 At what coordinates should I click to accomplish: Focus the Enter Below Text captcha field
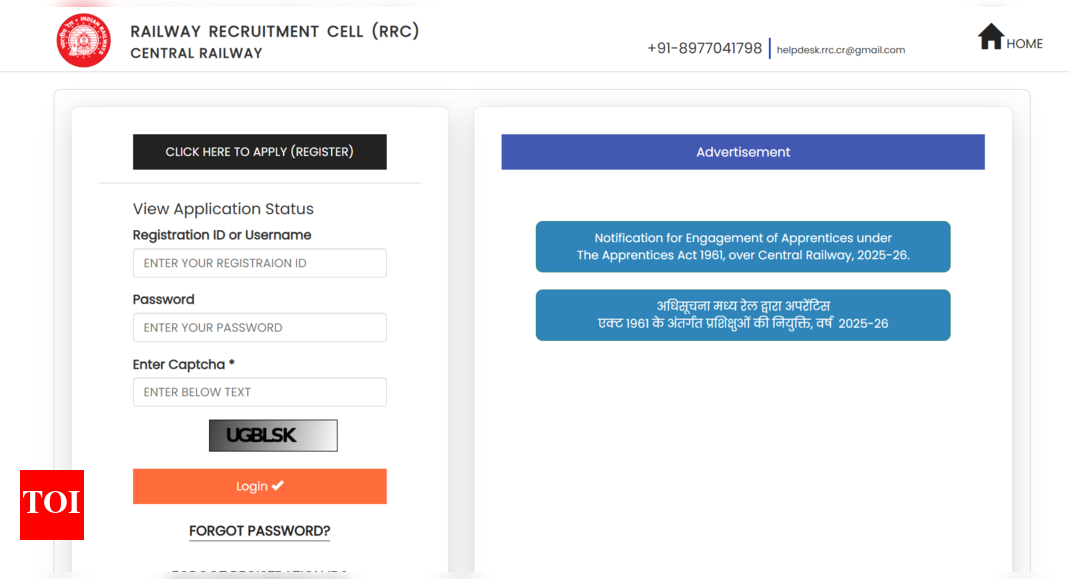pos(259,392)
